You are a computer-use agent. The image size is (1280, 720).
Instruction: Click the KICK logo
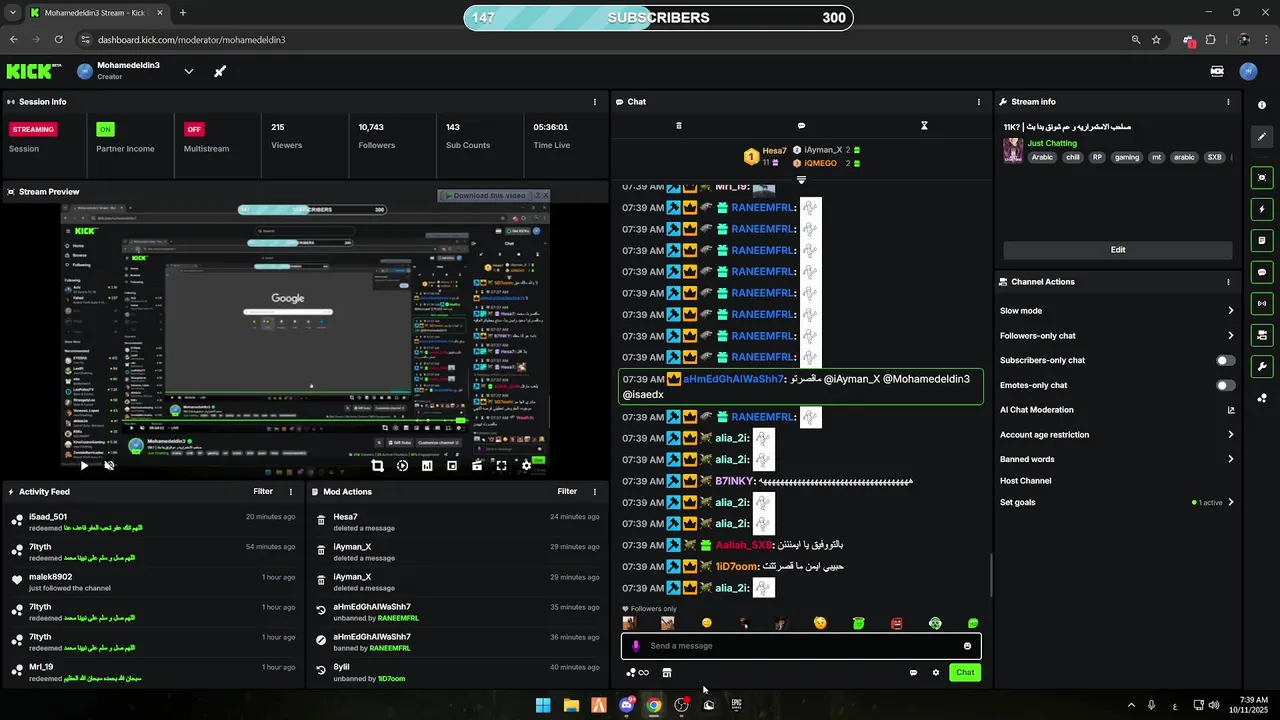pos(34,71)
